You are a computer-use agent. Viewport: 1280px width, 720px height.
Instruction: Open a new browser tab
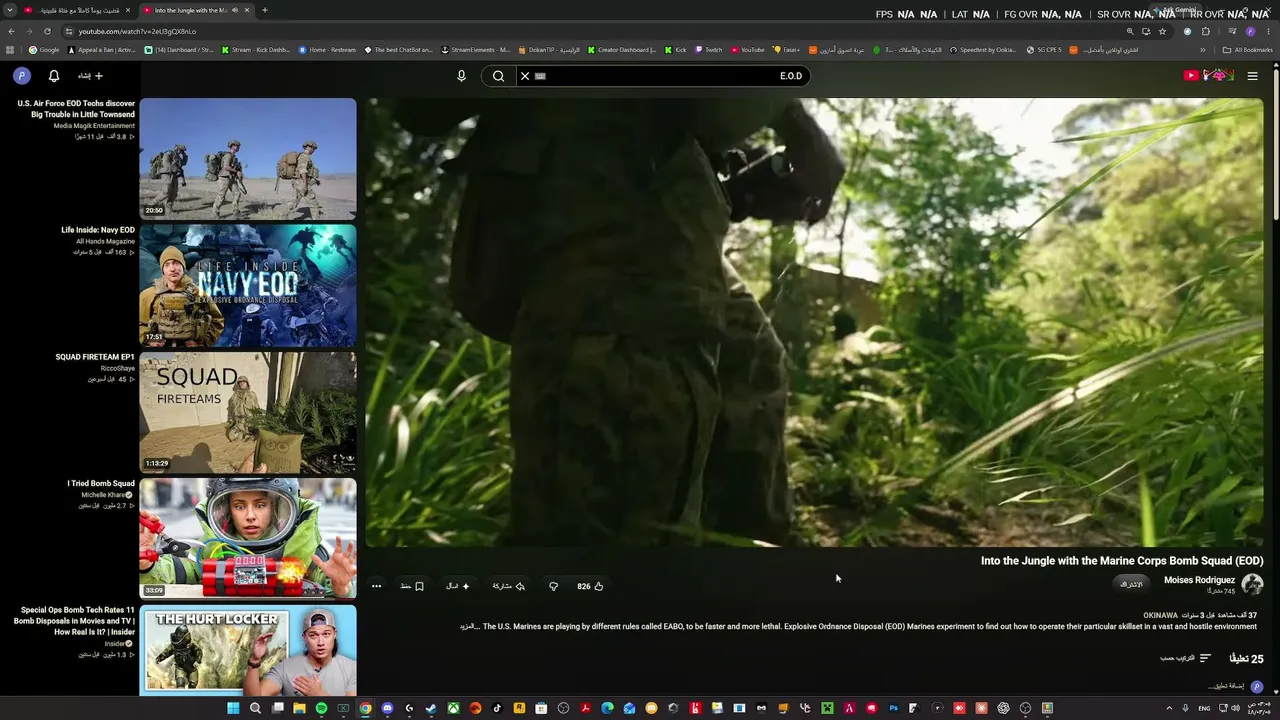tap(265, 10)
